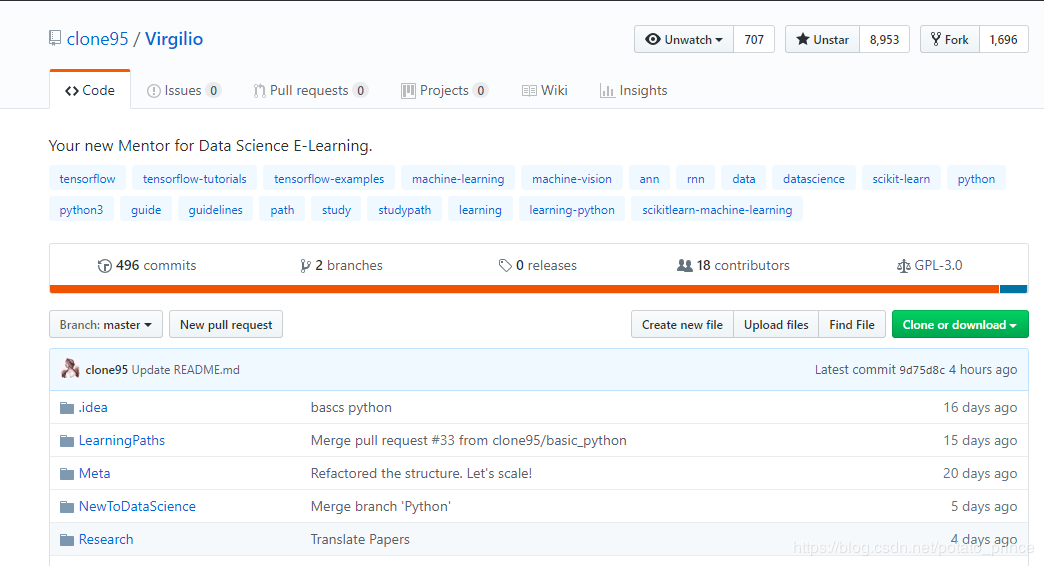The image size is (1044, 566).
Task: Open commit hash 9d75d8c
Action: click(x=921, y=370)
